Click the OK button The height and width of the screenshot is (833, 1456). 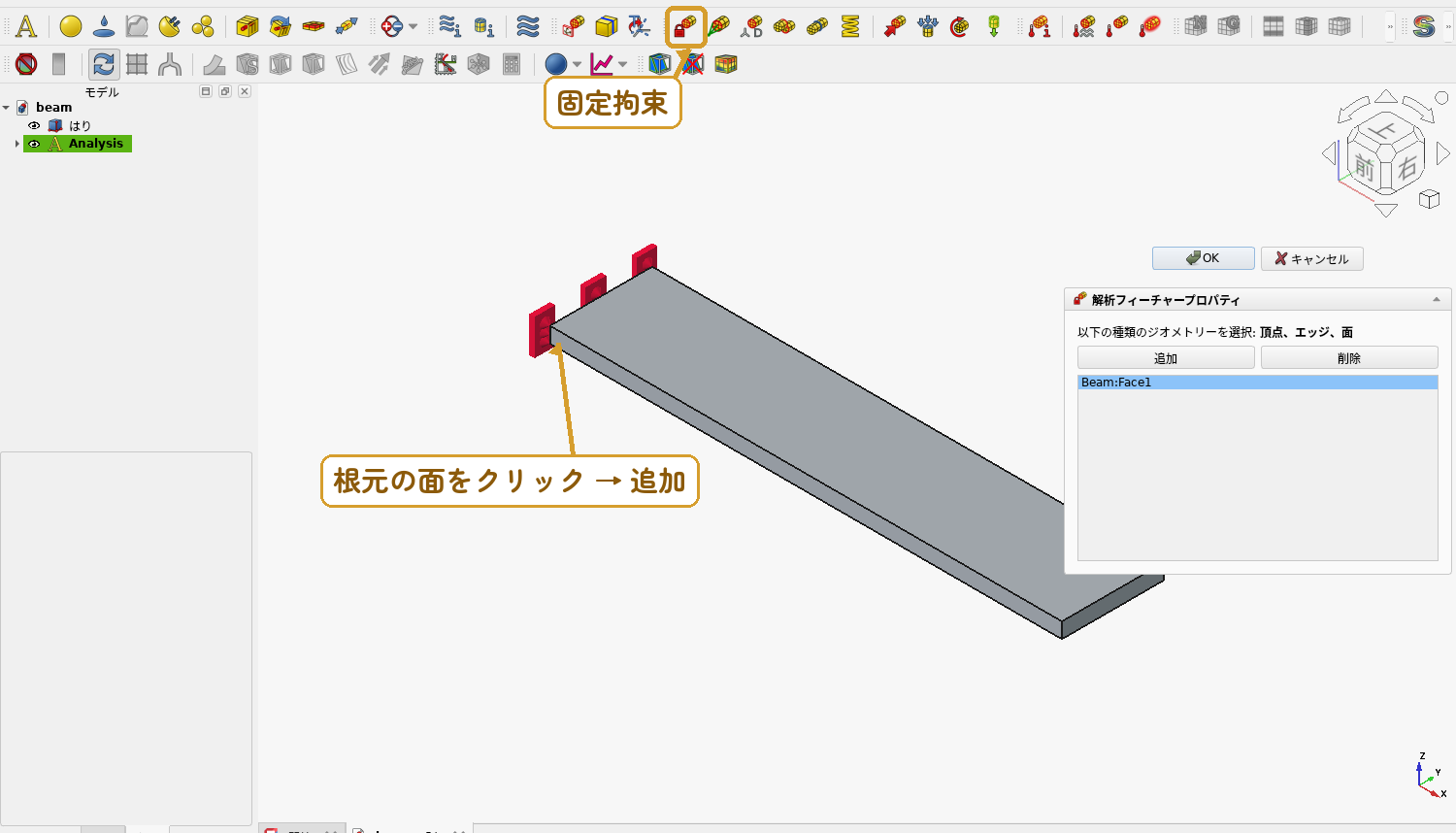point(1203,258)
